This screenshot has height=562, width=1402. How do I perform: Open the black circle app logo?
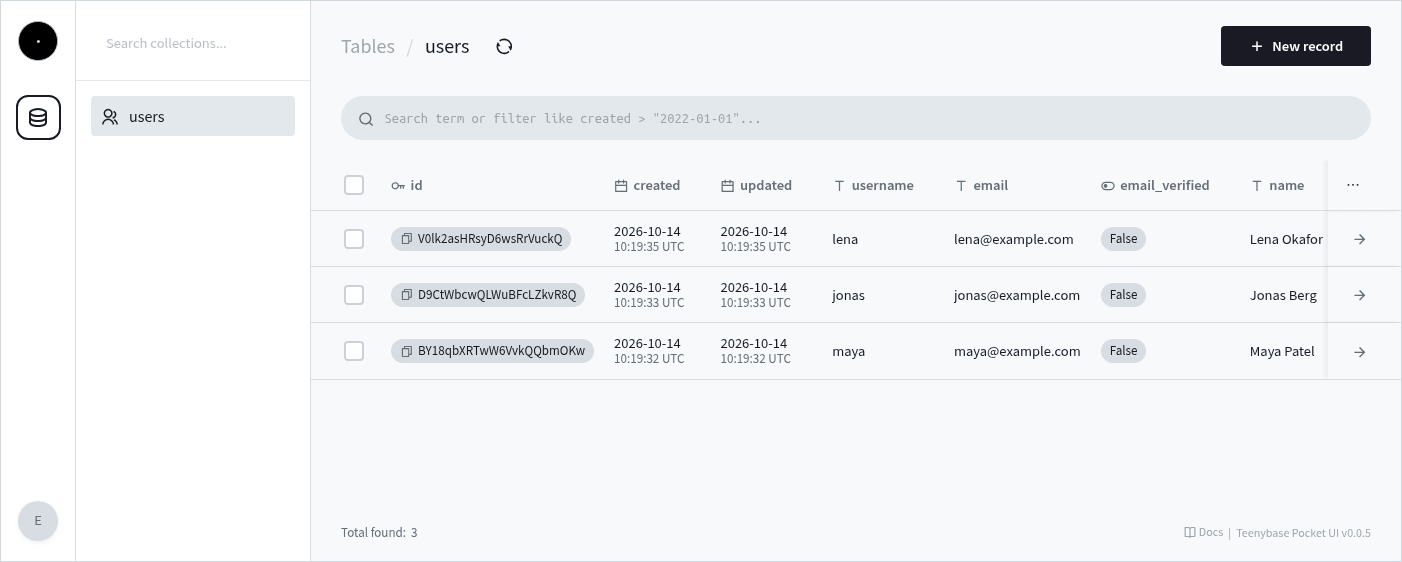pos(38,41)
